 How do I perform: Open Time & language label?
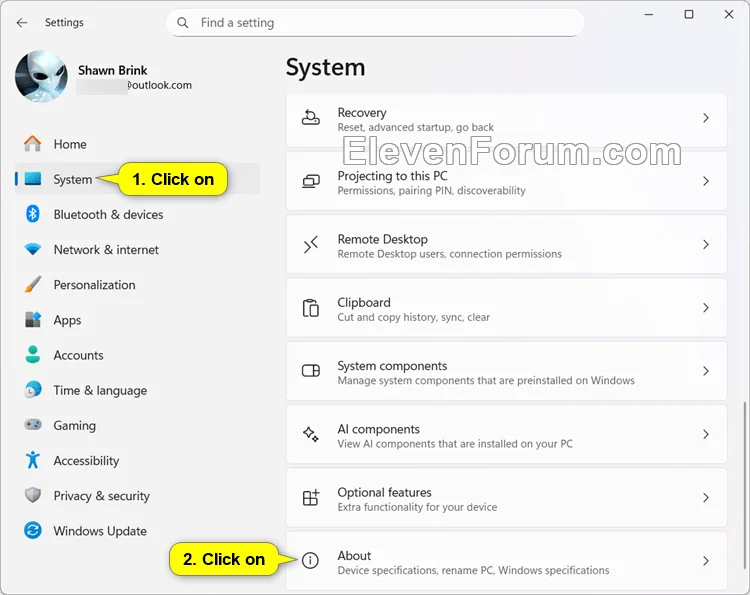coord(100,390)
